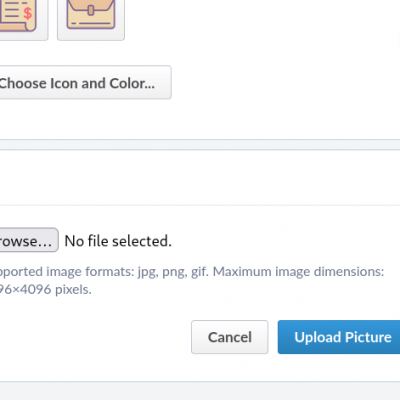Cancel the picture upload
Viewport: 400px width, 400px height.
[x=230, y=337]
